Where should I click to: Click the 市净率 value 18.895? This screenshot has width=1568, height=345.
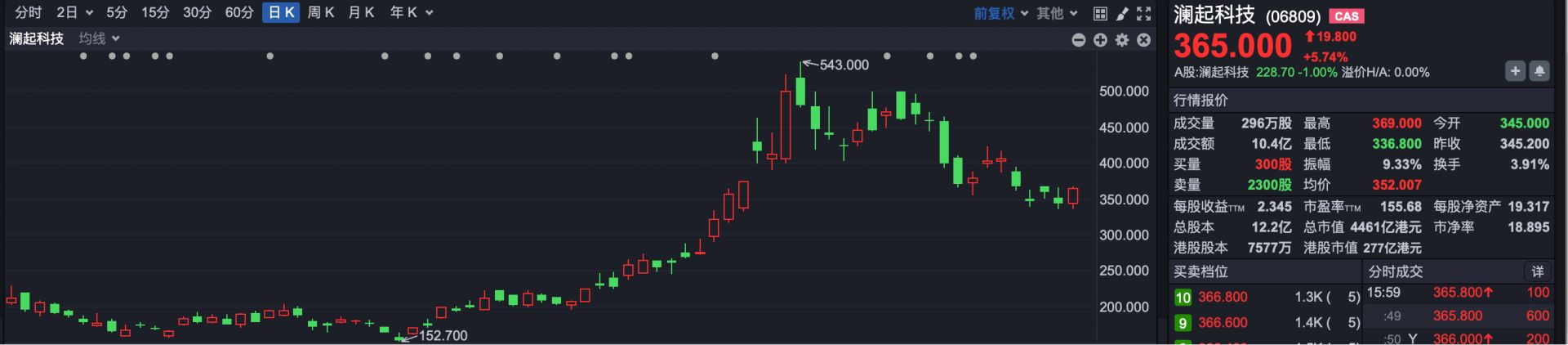pyautogui.click(x=1528, y=227)
